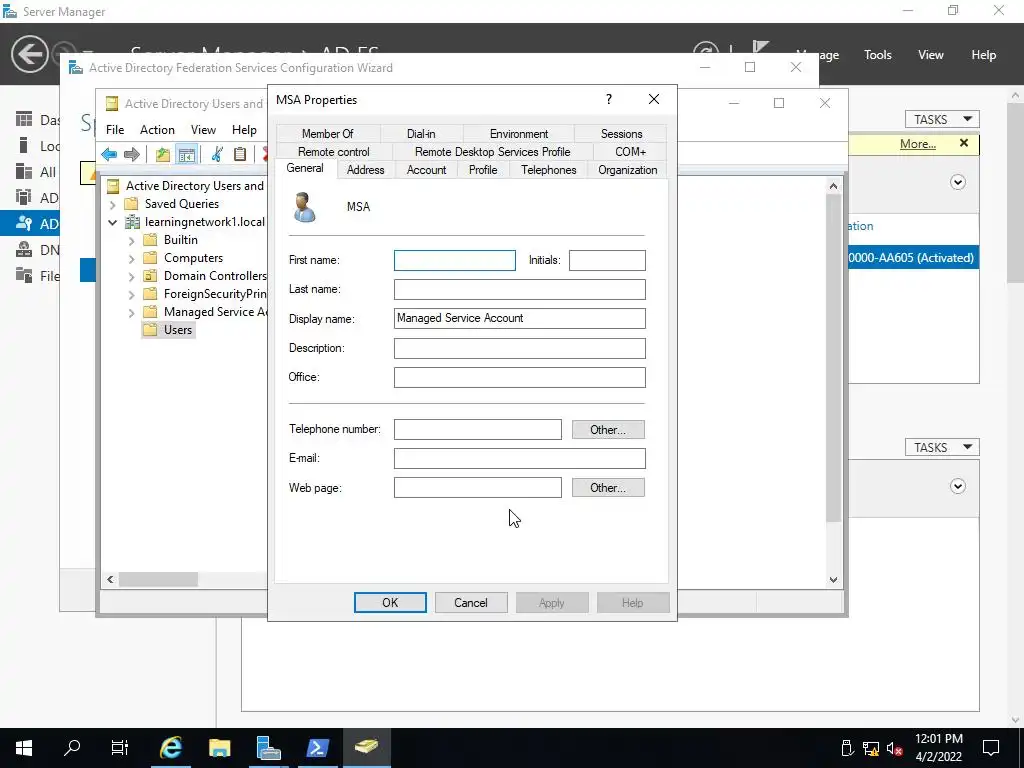Open the taskbar Search icon
The height and width of the screenshot is (768, 1024).
coord(72,748)
